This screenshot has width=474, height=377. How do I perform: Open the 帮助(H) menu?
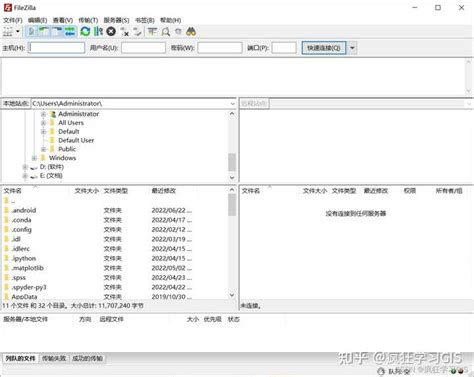coord(170,20)
